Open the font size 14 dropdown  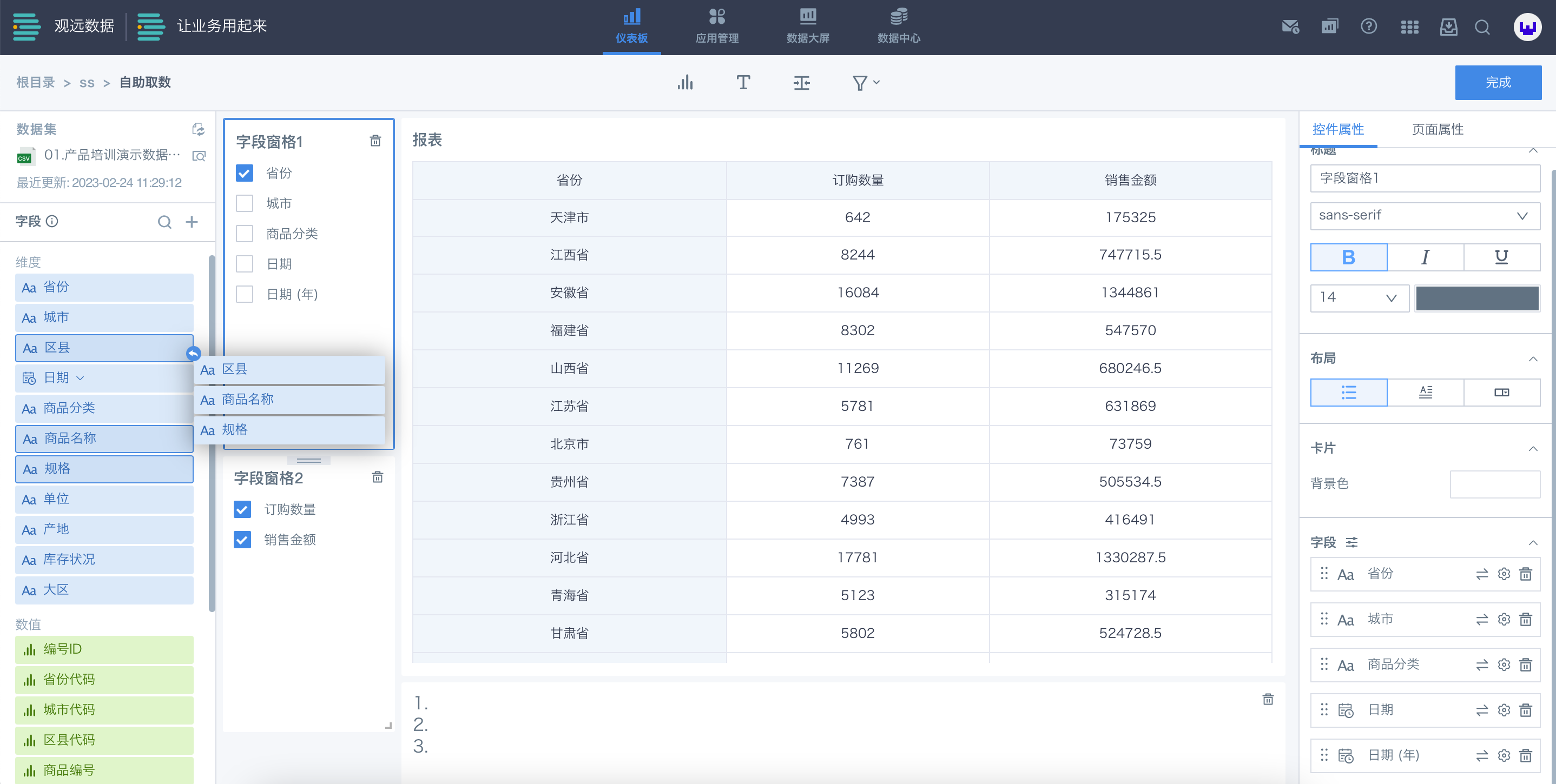pyautogui.click(x=1359, y=297)
